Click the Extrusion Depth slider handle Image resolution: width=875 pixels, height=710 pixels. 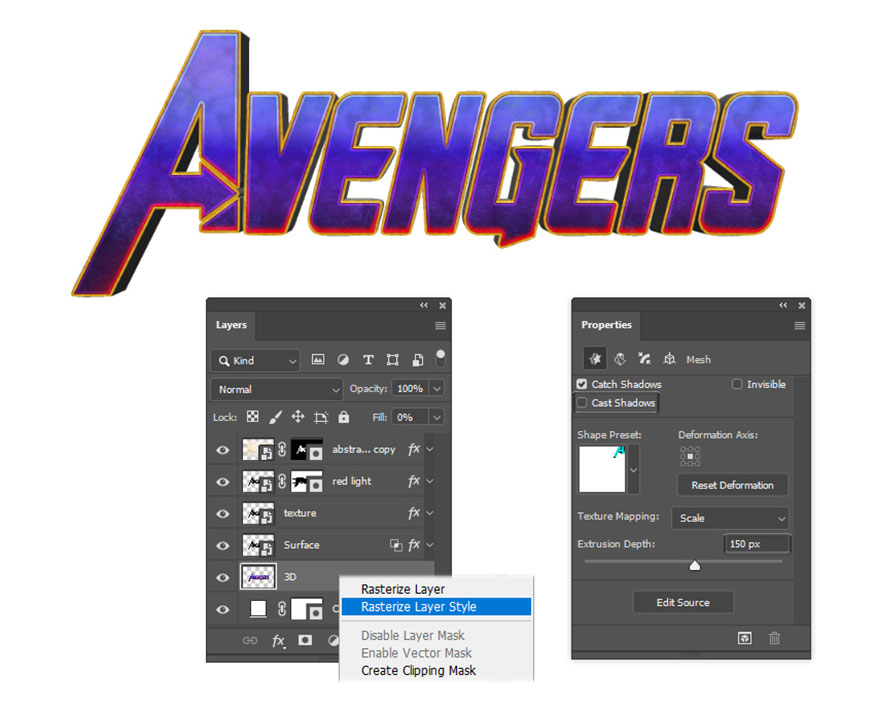tap(694, 566)
